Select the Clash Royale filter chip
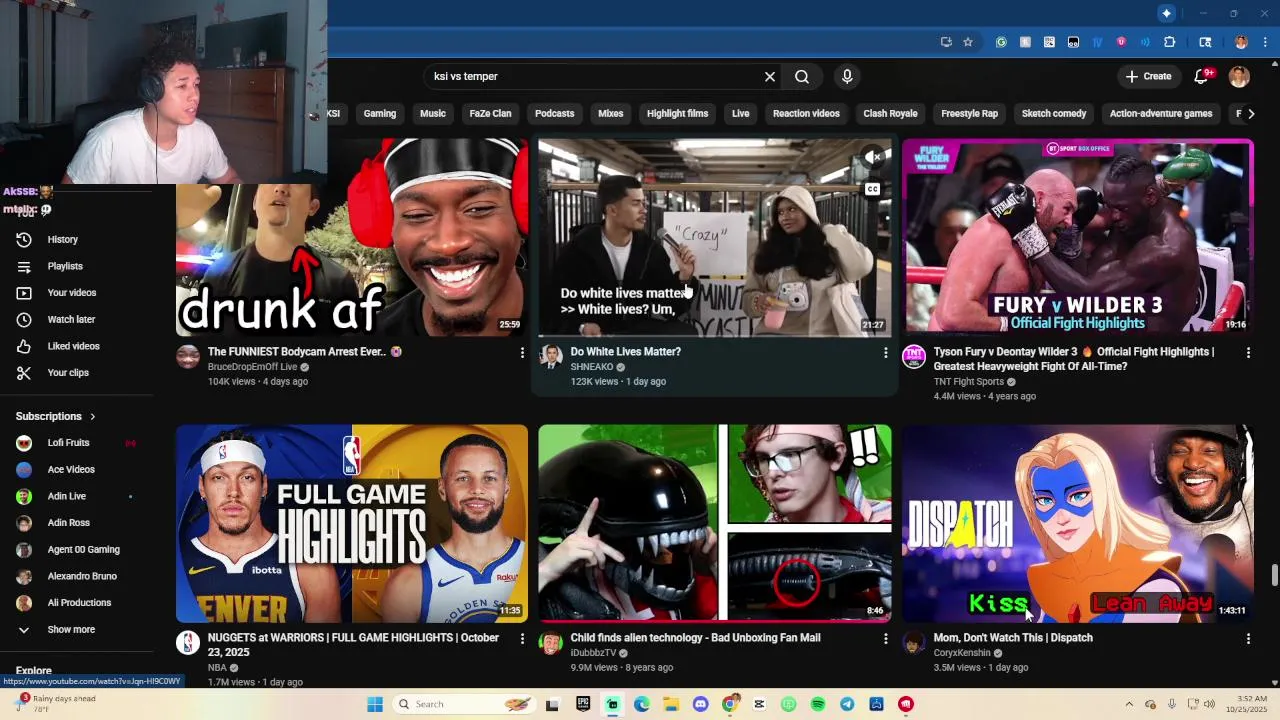 (x=890, y=114)
